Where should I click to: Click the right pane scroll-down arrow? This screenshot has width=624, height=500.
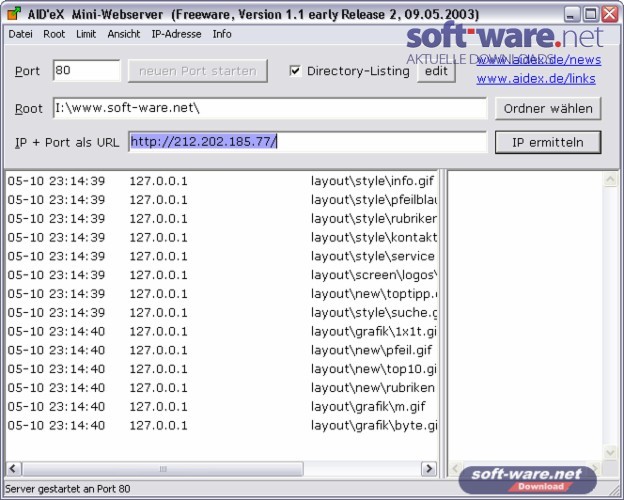tap(610, 452)
